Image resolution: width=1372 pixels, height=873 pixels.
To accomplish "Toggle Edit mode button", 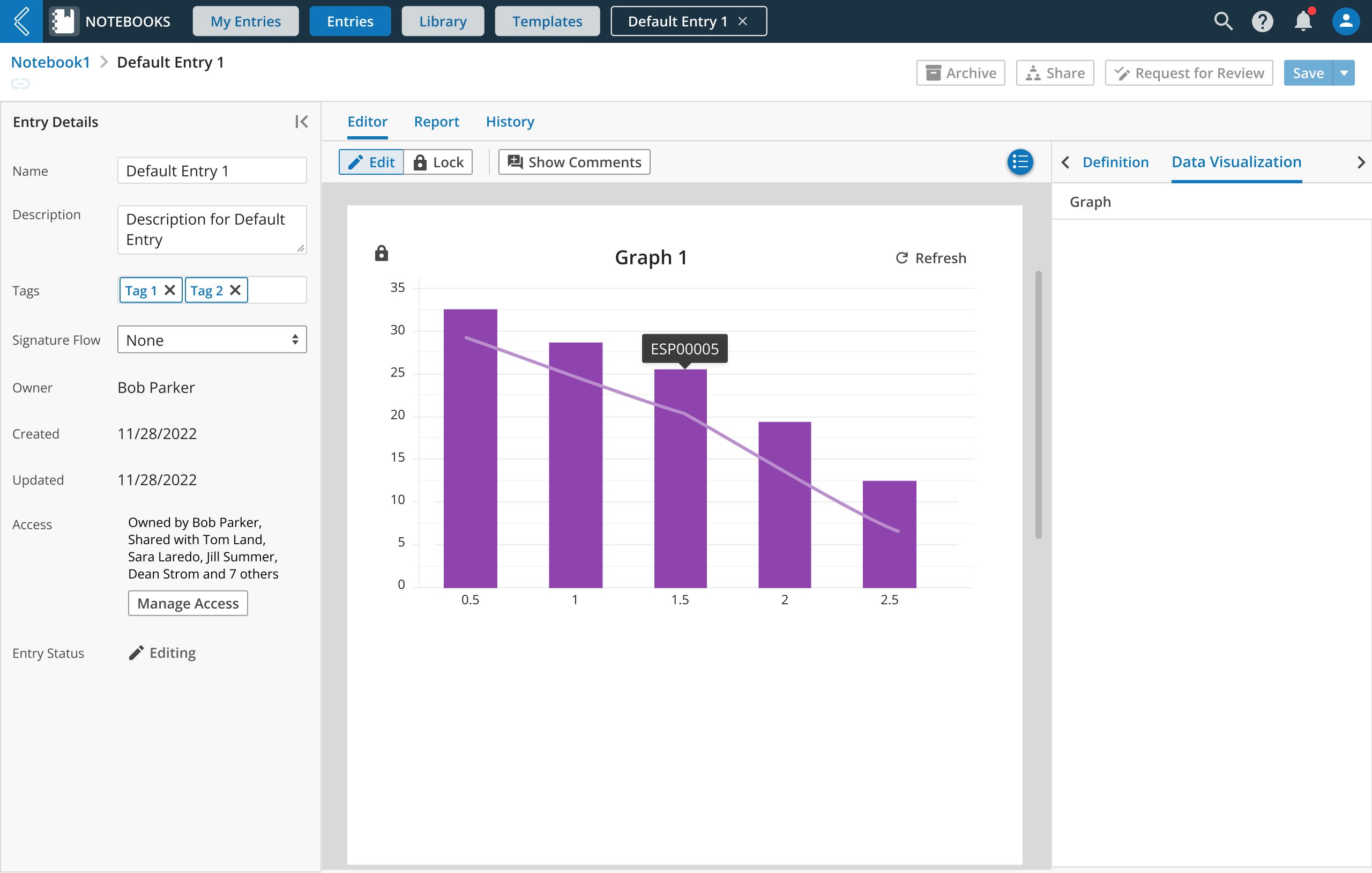I will (371, 162).
